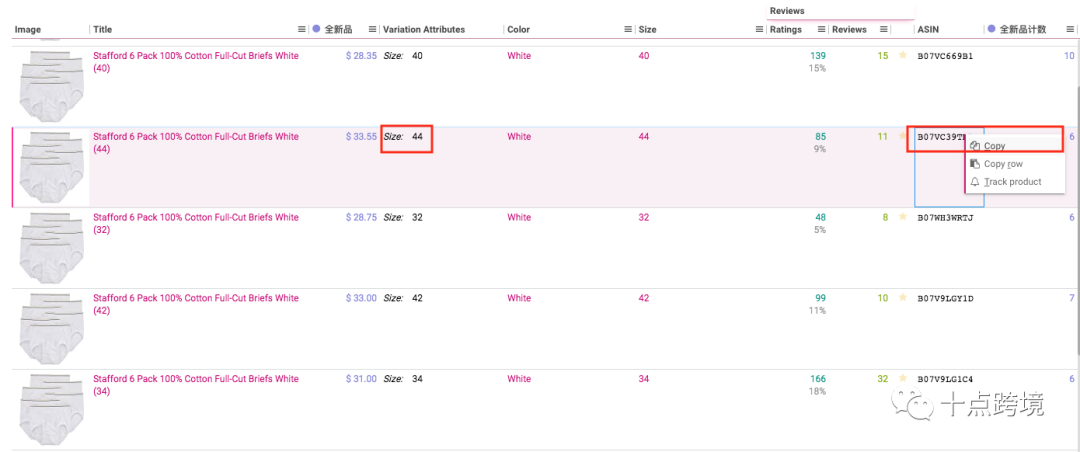Open the Stafford Briefs White (40) title link
Viewport: 1080px width, 452px height.
click(196, 62)
